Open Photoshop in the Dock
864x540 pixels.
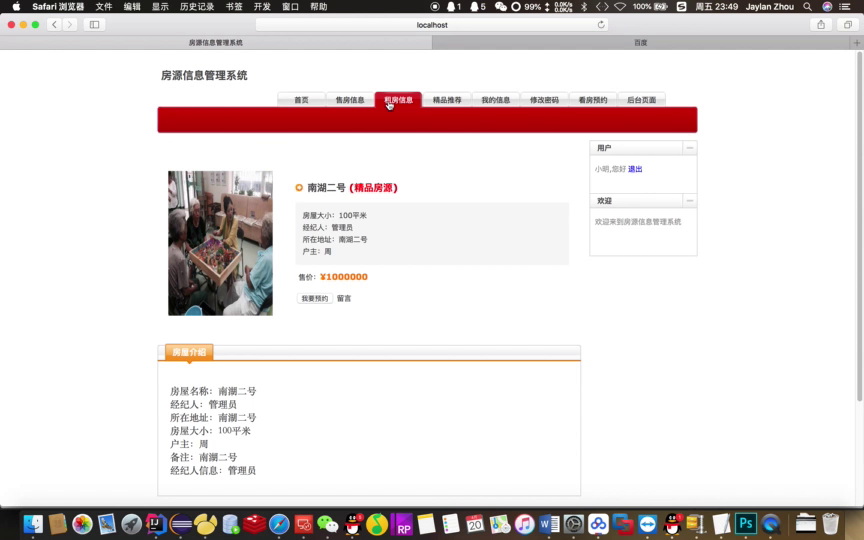(746, 523)
